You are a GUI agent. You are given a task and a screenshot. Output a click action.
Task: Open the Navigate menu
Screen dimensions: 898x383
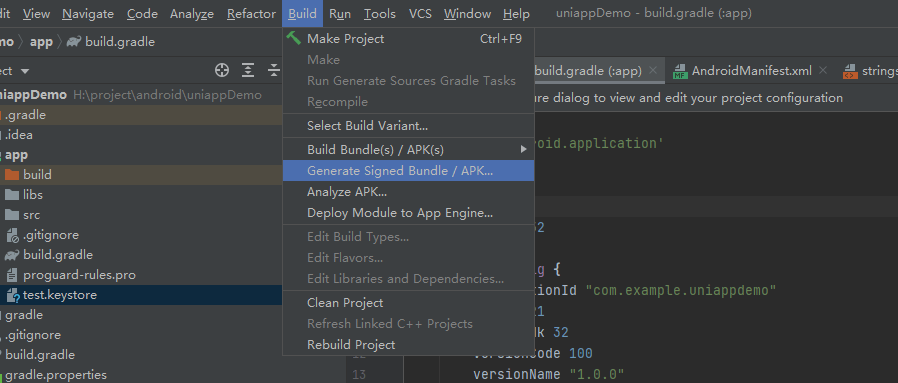pos(88,14)
